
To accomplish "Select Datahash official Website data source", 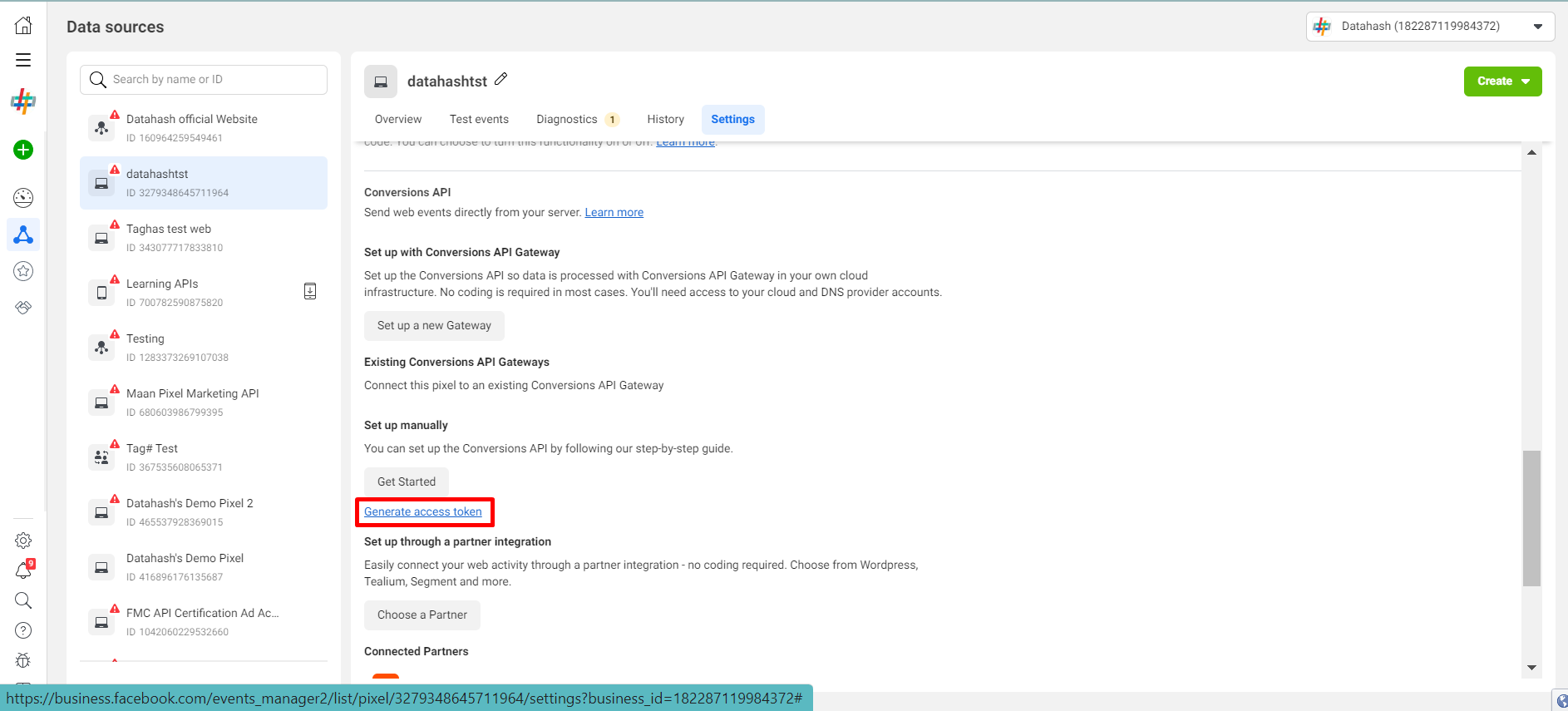I will (x=204, y=128).
